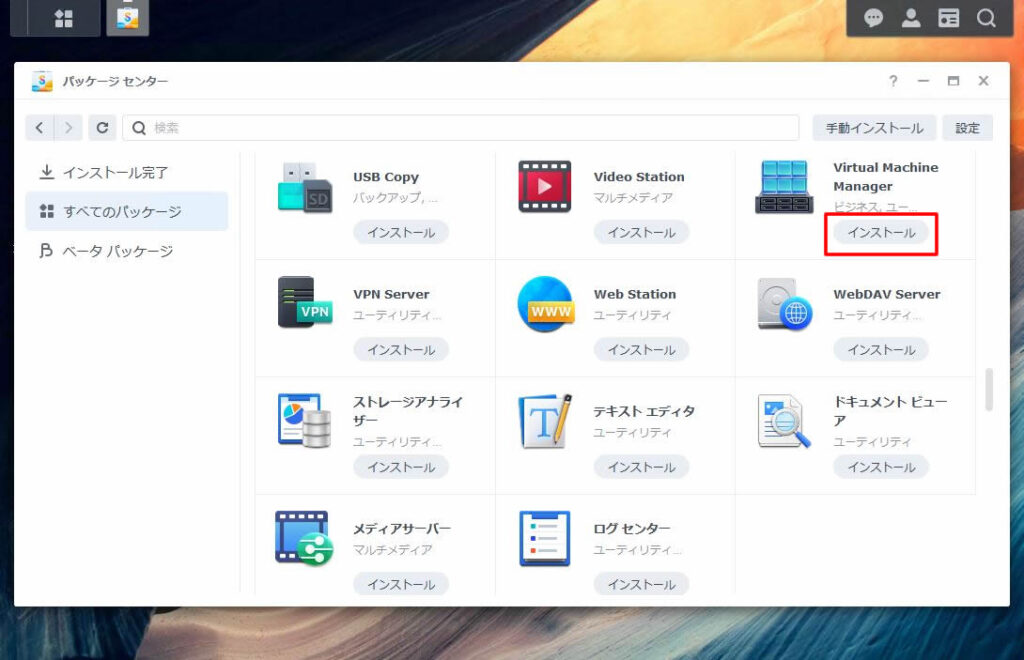Install VPN Server
1024x660 pixels.
[x=401, y=350]
